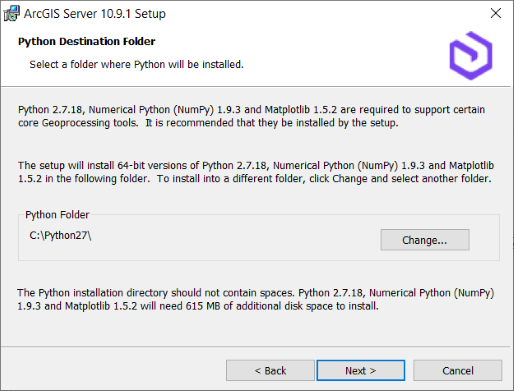Click 'Select a folder where Python will be installed' text
This screenshot has width=514, height=391.
136,64
